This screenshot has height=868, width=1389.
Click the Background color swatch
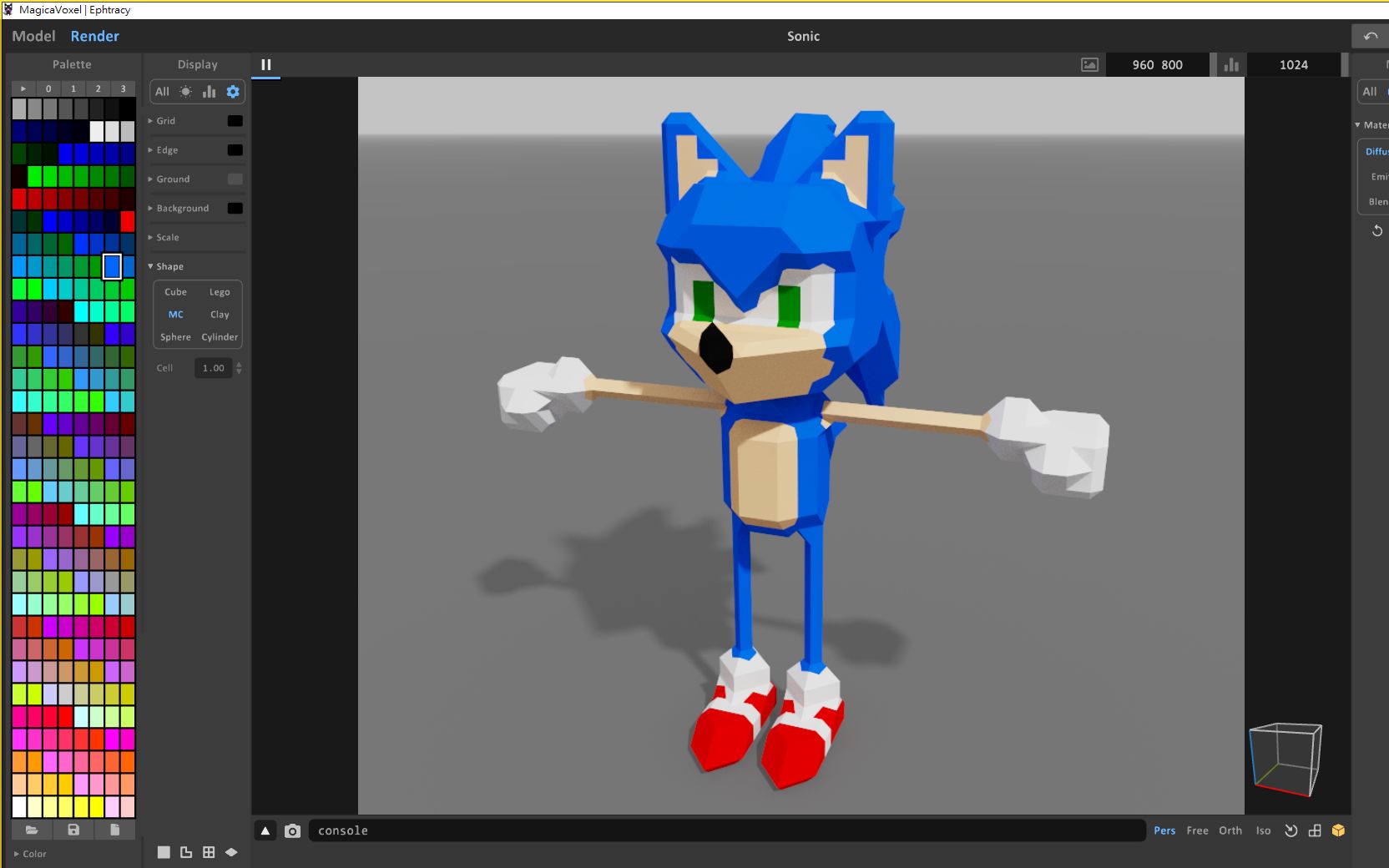coord(235,209)
